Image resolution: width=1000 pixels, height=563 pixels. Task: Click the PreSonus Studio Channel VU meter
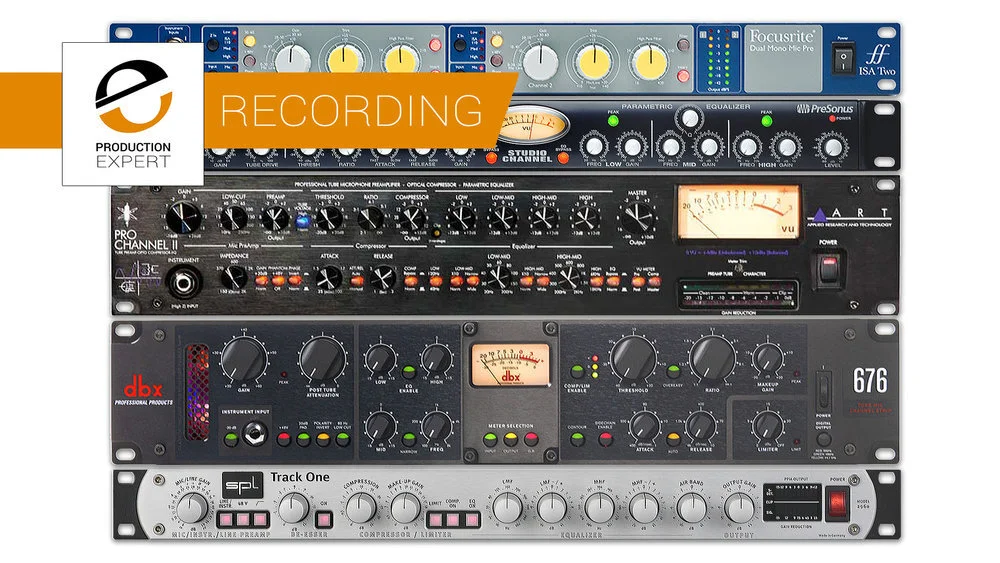click(x=533, y=126)
